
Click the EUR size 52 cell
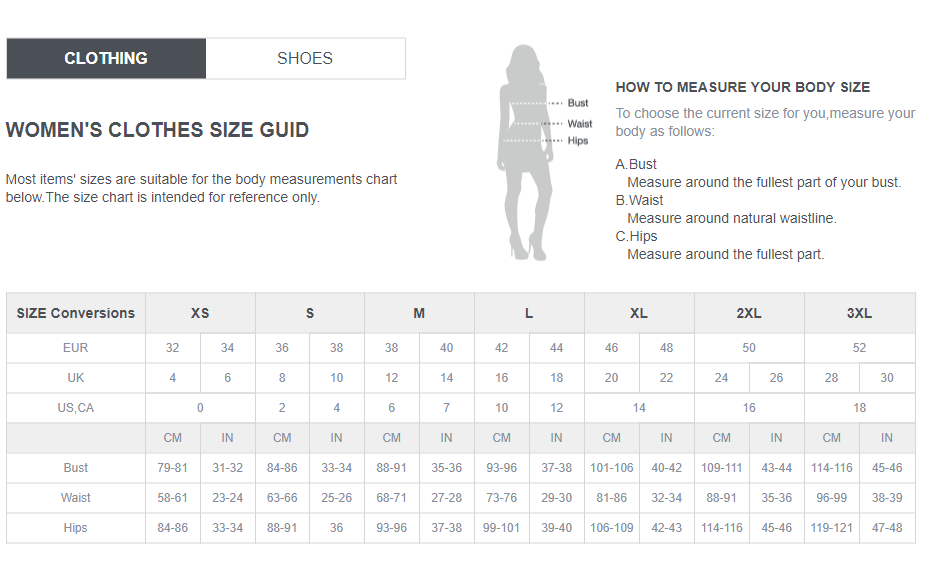point(860,348)
